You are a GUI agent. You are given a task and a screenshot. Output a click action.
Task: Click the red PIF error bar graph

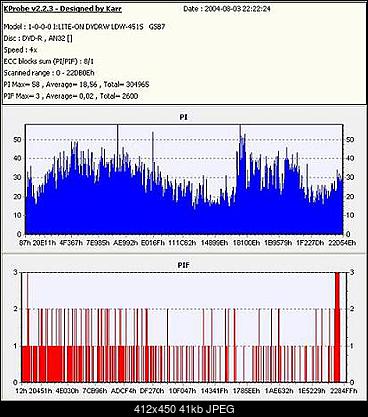coord(184,327)
